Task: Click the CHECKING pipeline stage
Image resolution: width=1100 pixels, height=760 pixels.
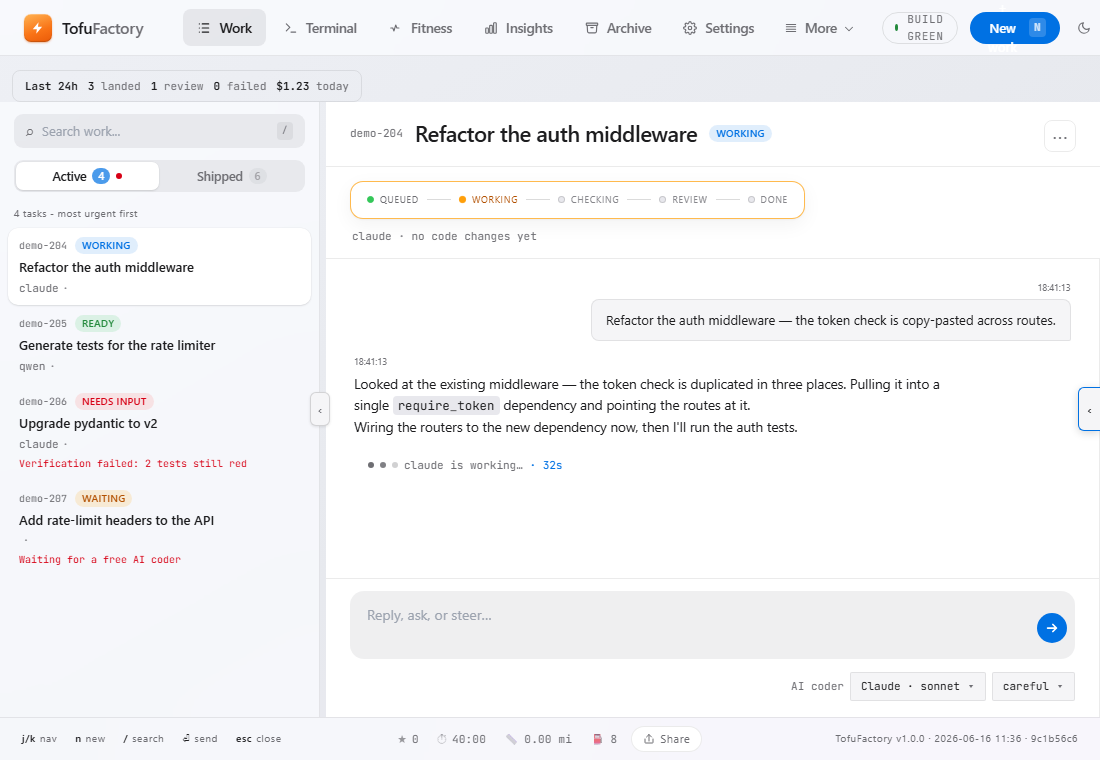Action: 588,200
